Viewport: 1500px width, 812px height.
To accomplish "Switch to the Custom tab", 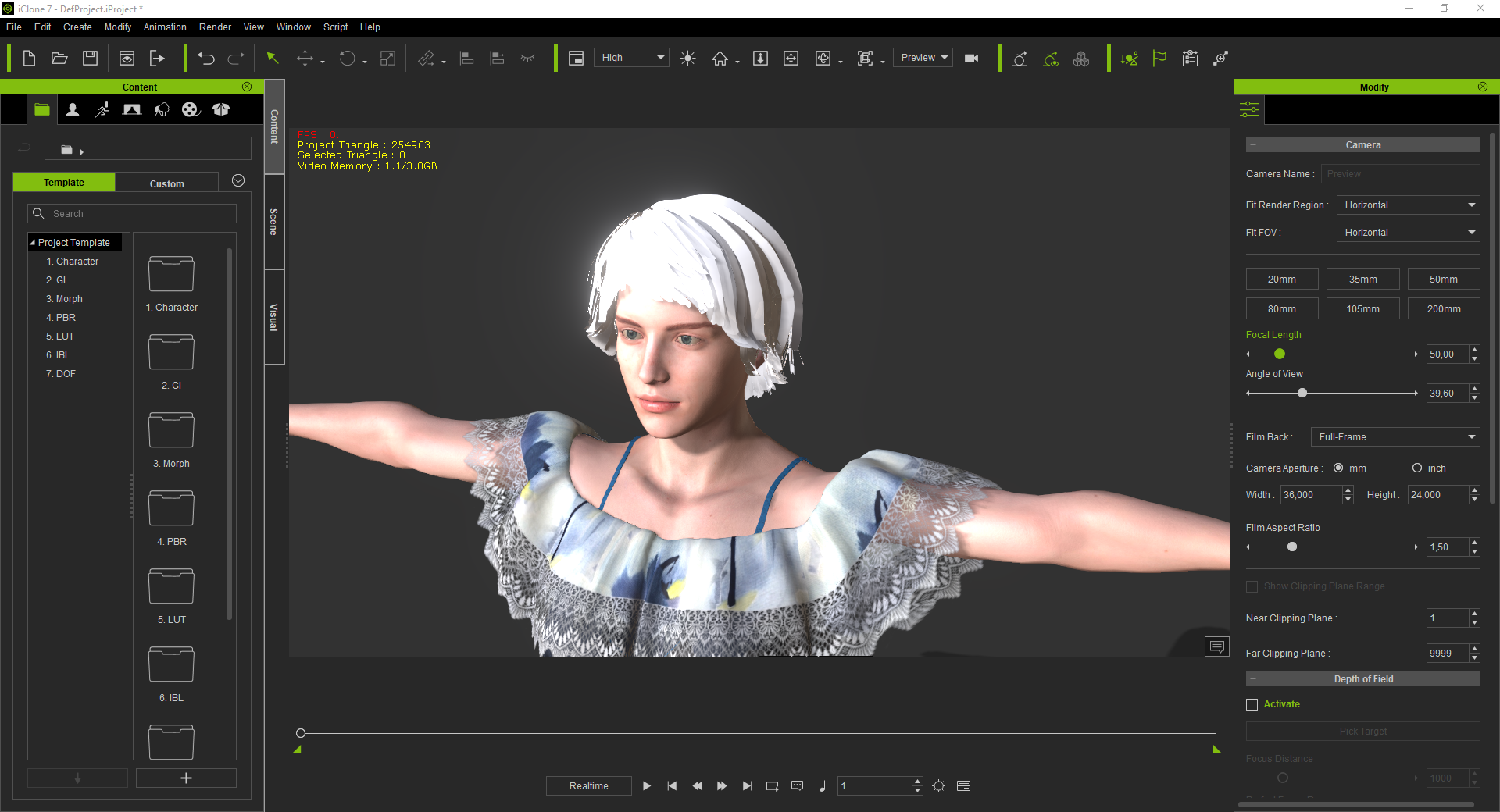I will tap(166, 183).
